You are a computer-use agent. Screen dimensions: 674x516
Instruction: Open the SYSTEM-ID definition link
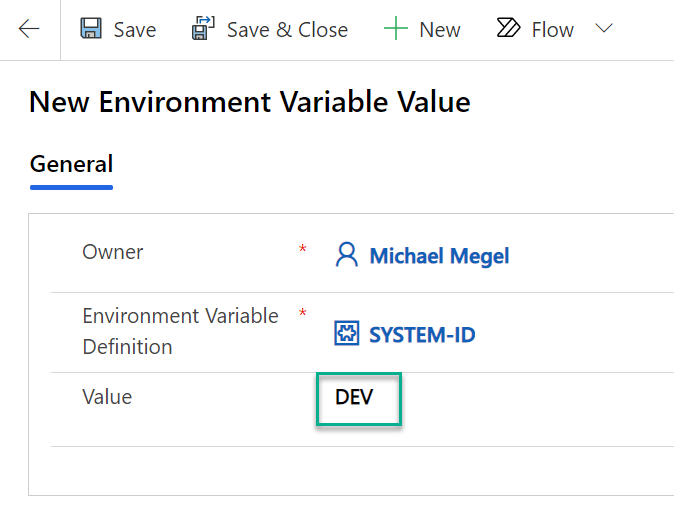point(422,335)
